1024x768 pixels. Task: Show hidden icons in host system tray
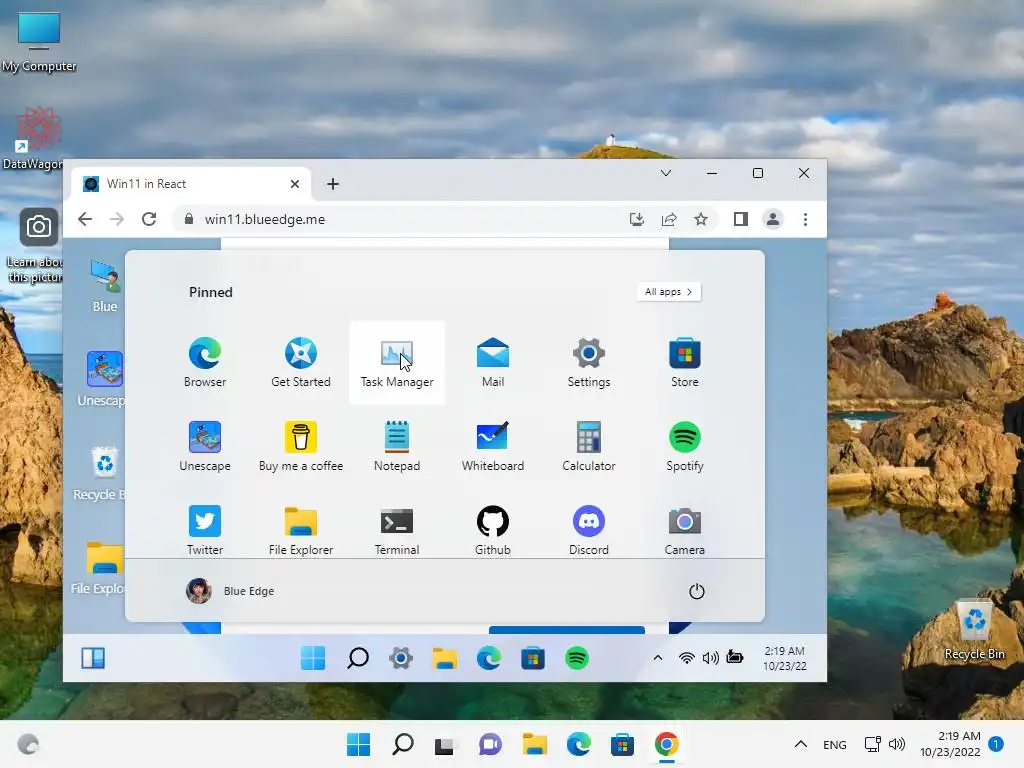801,744
